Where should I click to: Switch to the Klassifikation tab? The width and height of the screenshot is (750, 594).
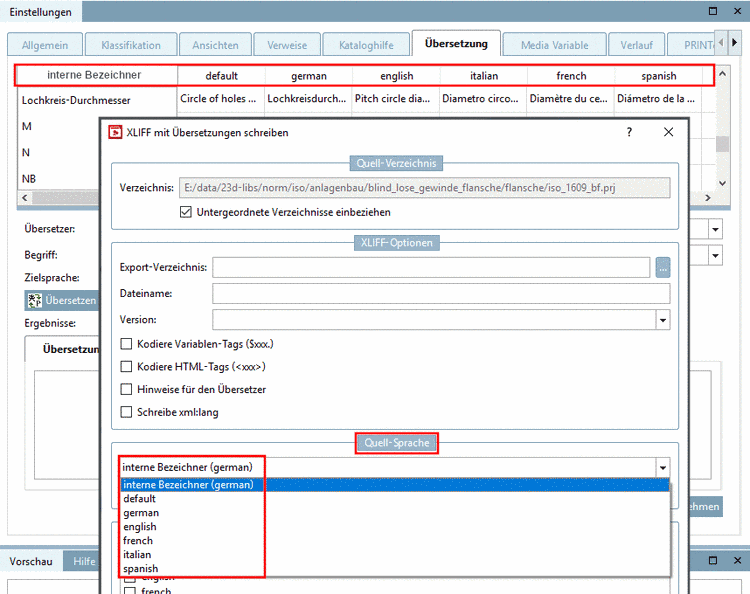pyautogui.click(x=131, y=45)
